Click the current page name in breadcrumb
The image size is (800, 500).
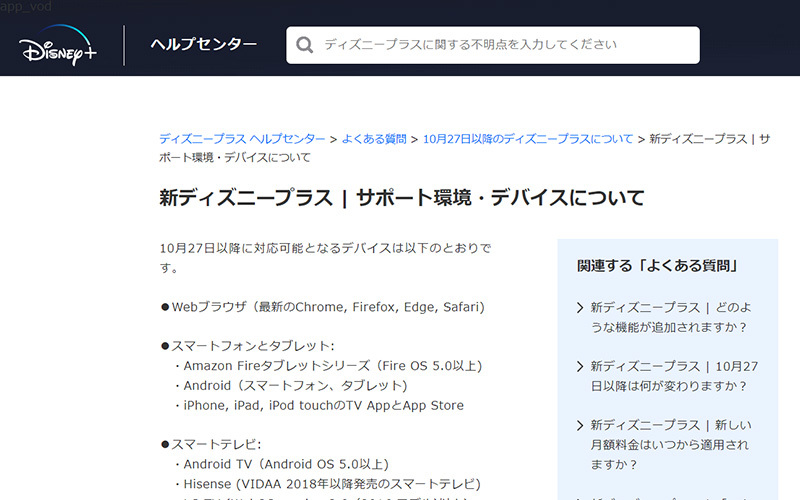pos(708,139)
